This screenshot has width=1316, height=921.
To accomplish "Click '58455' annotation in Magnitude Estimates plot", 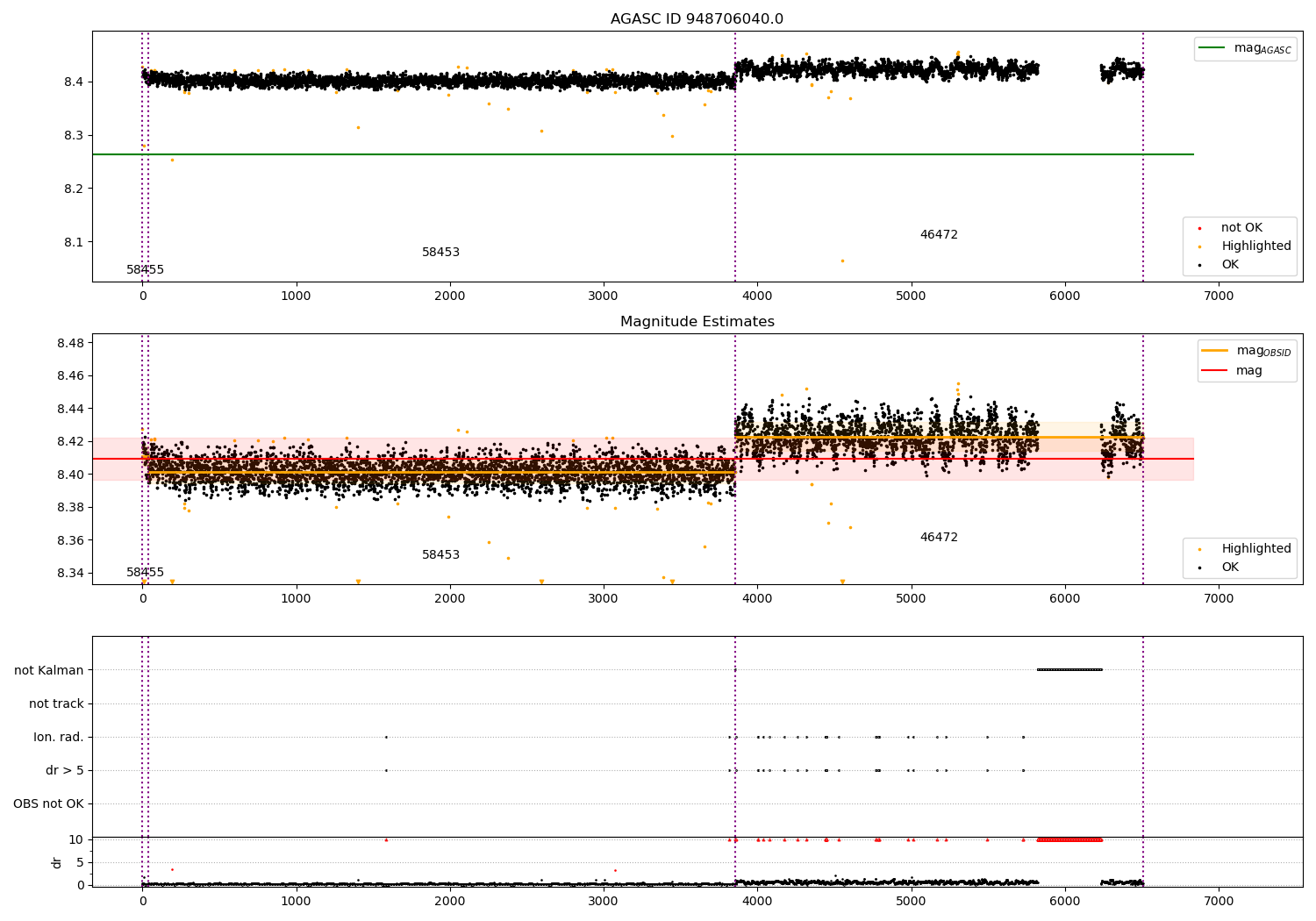I will tap(146, 573).
